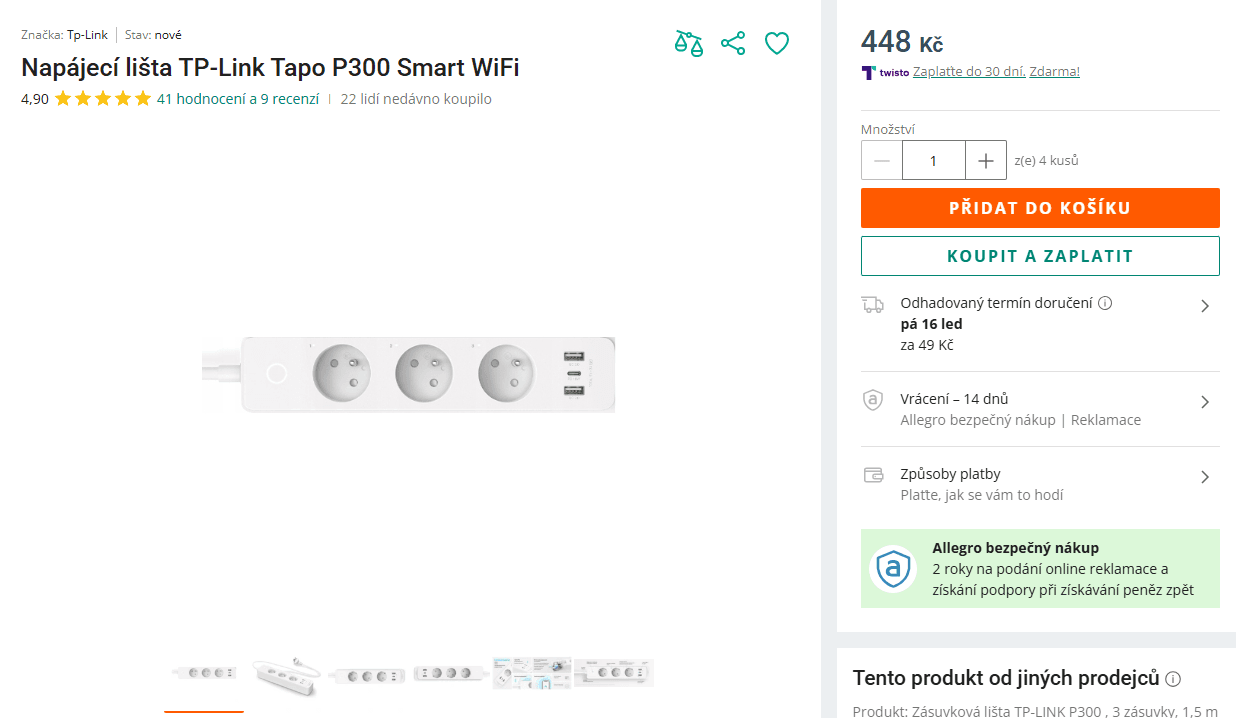Screen dimensions: 1236x718
Task: Click the delivery truck icon
Action: click(x=872, y=303)
